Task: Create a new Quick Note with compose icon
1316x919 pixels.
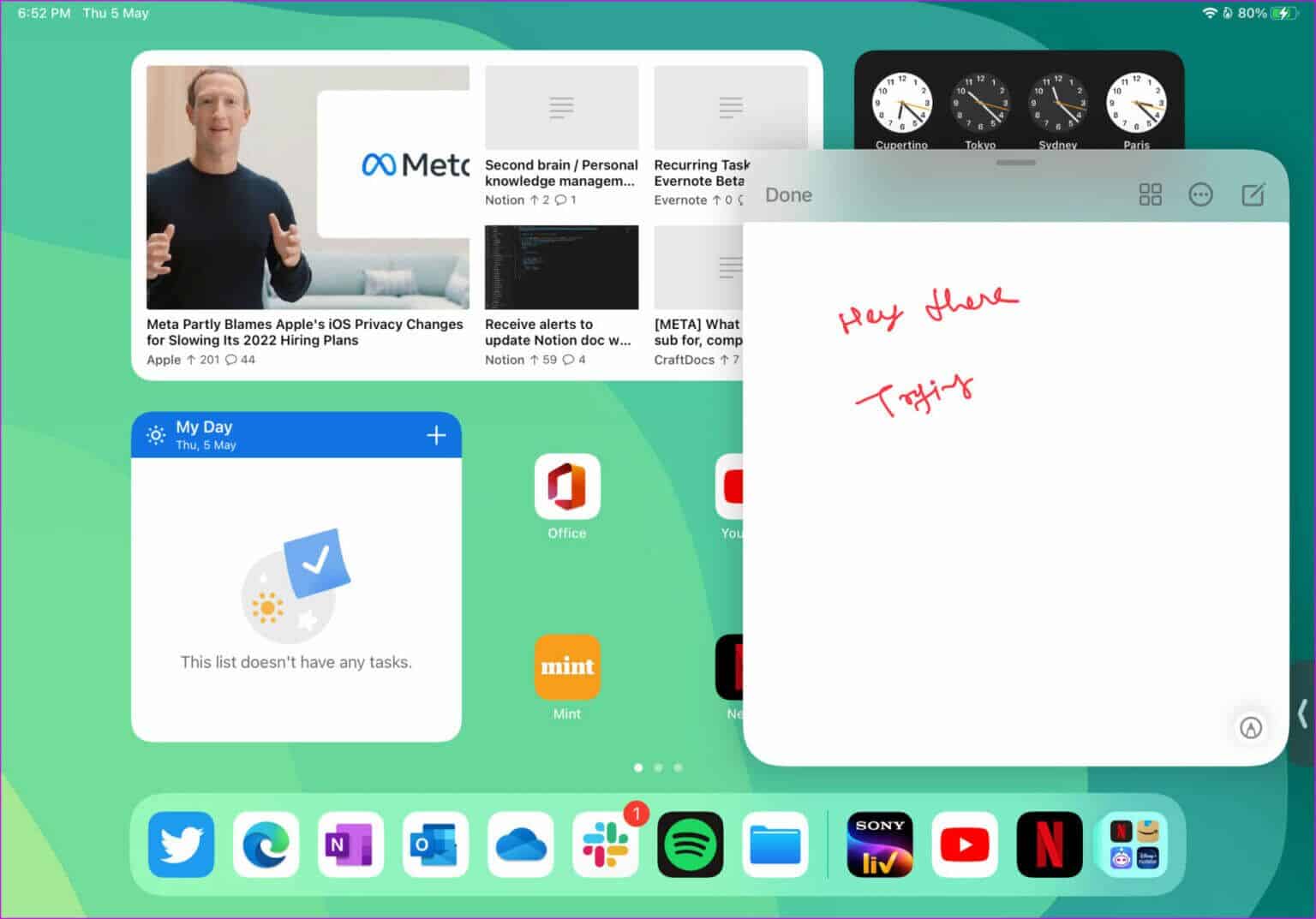Action: point(1253,194)
